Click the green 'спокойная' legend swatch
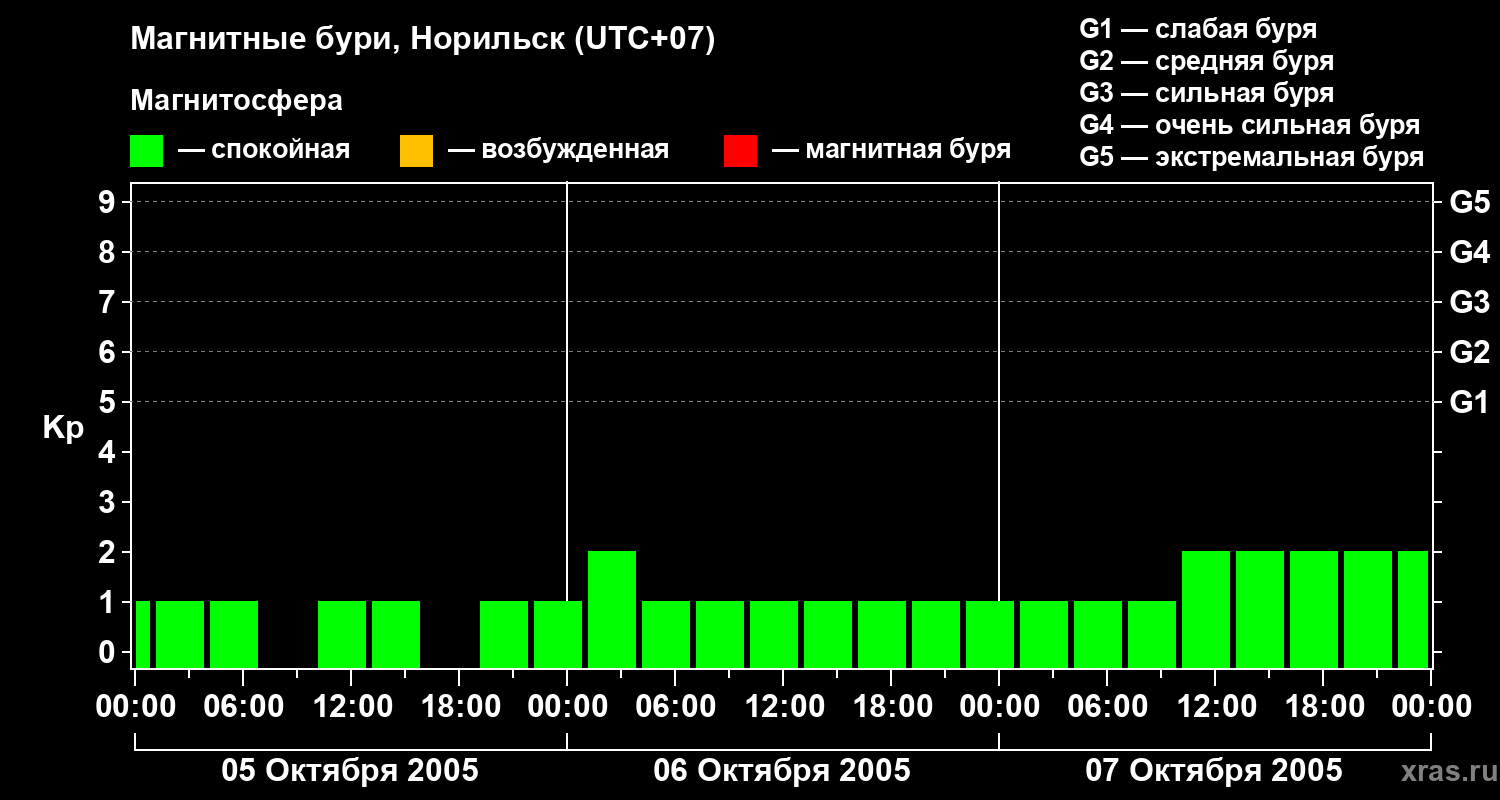The width and height of the screenshot is (1500, 800). [146, 150]
